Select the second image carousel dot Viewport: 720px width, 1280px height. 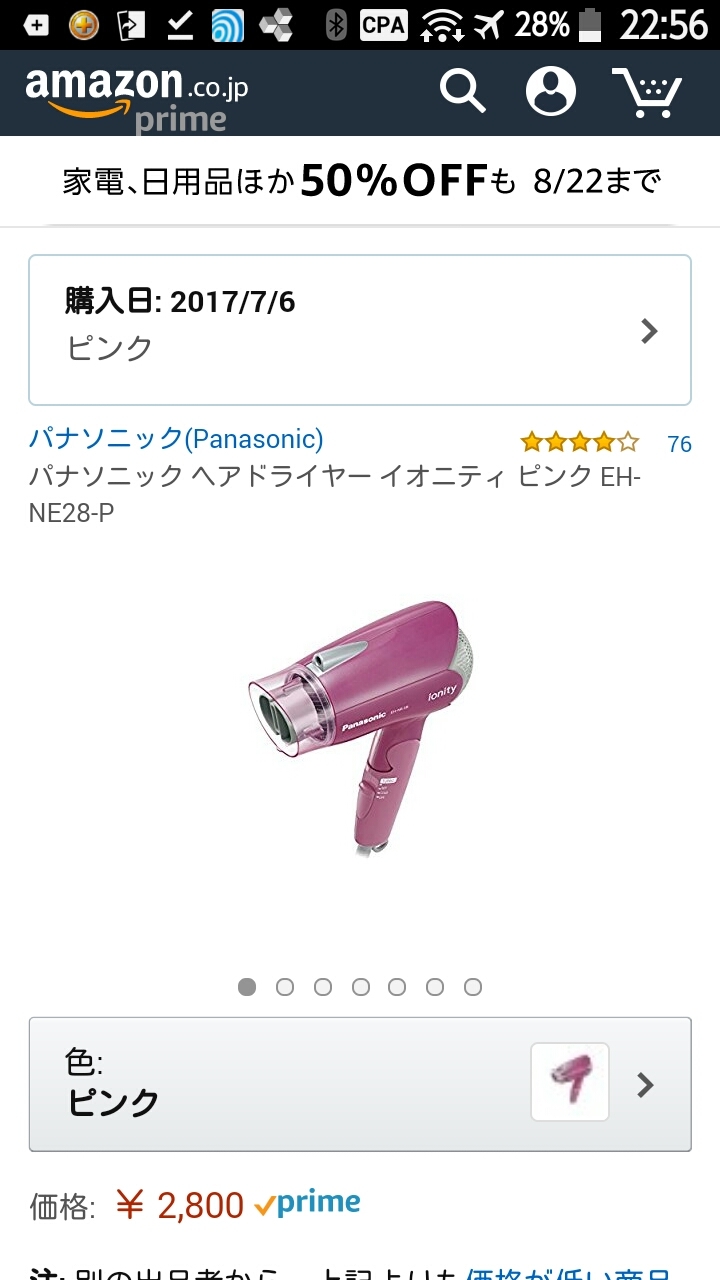285,987
